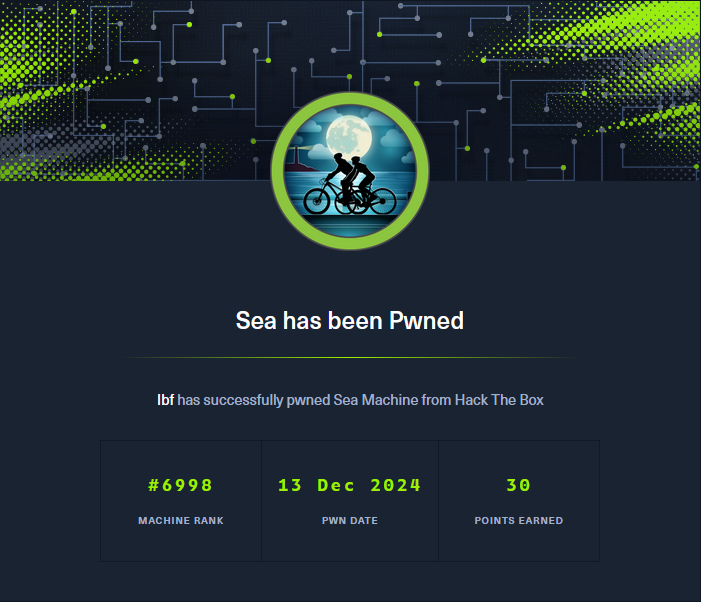Click the green divider line under the heading

[350, 358]
